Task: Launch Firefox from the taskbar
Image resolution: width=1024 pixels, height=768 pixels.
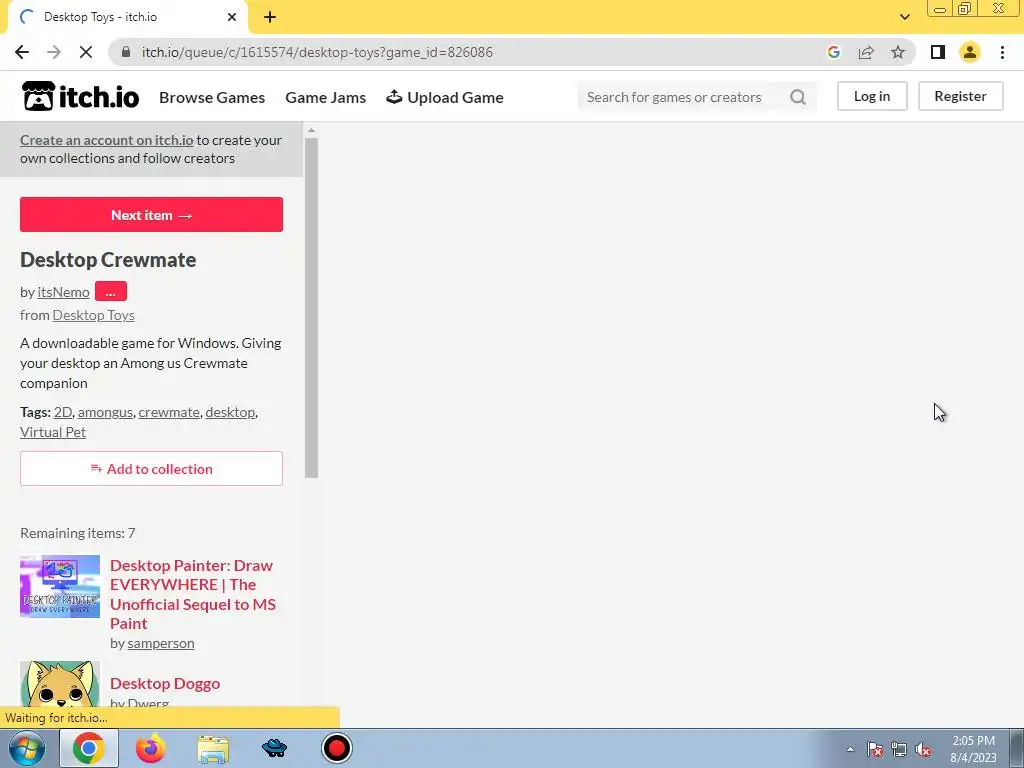Action: coord(150,748)
